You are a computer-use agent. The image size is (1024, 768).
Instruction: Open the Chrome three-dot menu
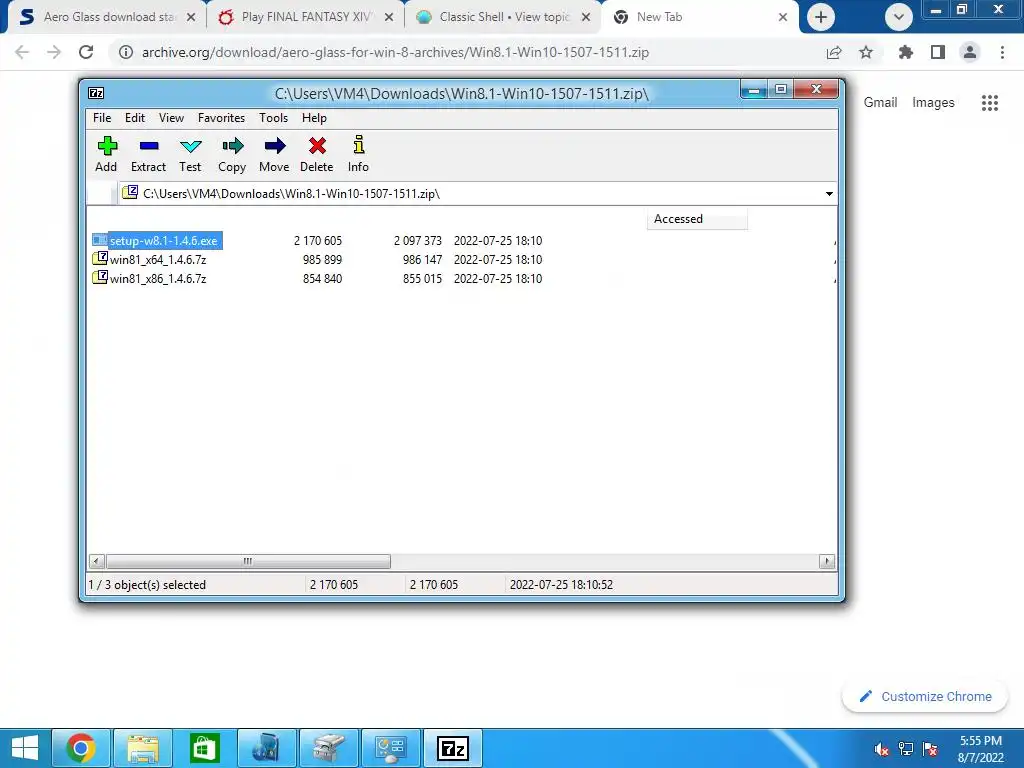pos(1002,52)
